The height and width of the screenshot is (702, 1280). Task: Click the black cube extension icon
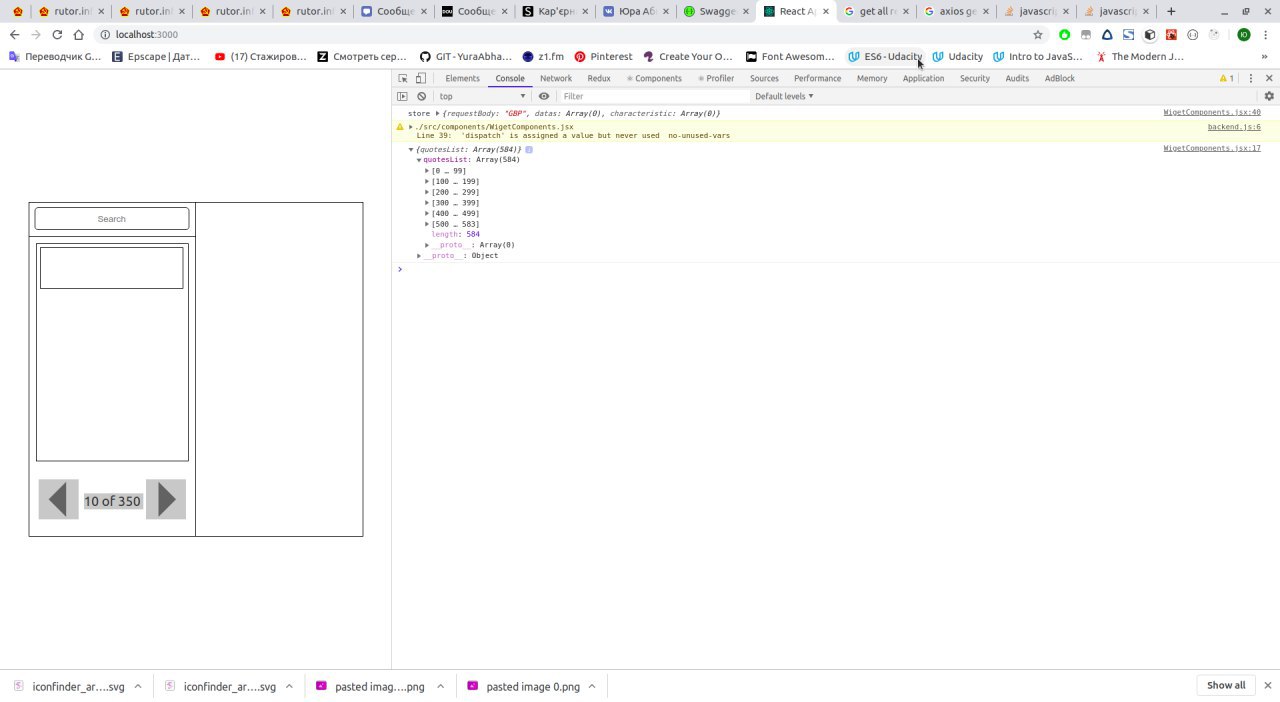(x=1149, y=34)
